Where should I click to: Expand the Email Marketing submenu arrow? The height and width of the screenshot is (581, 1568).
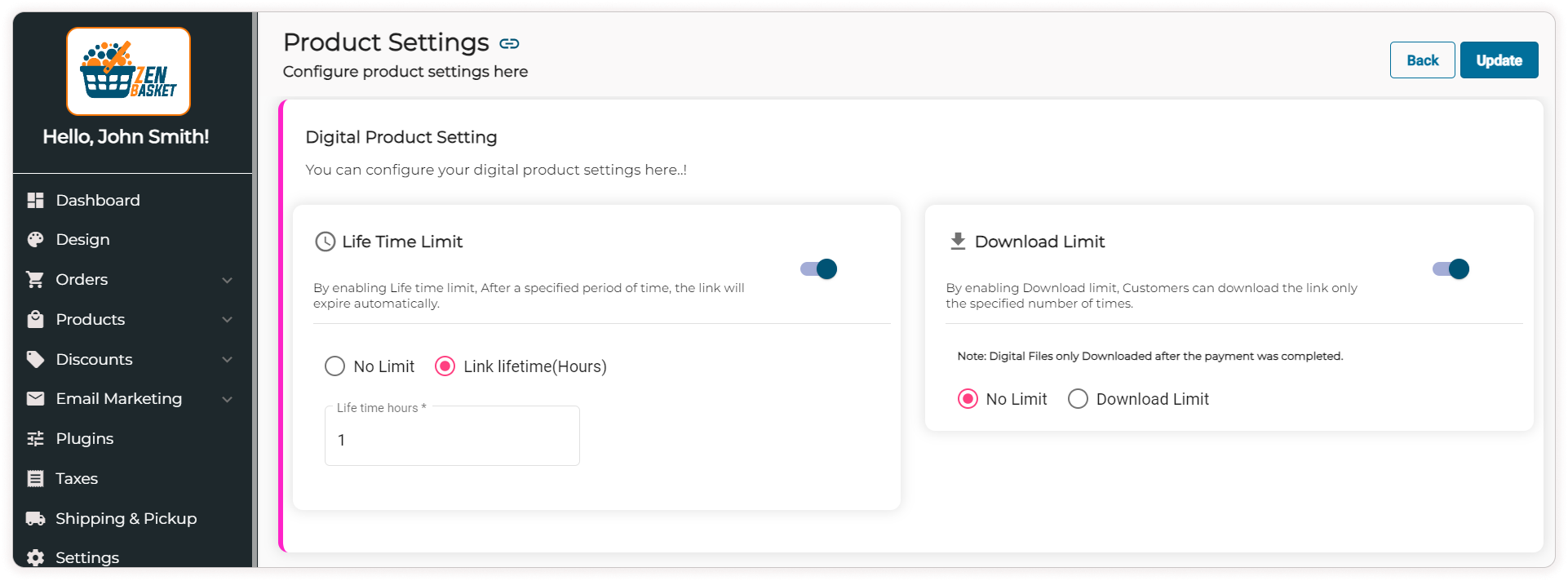click(x=228, y=399)
